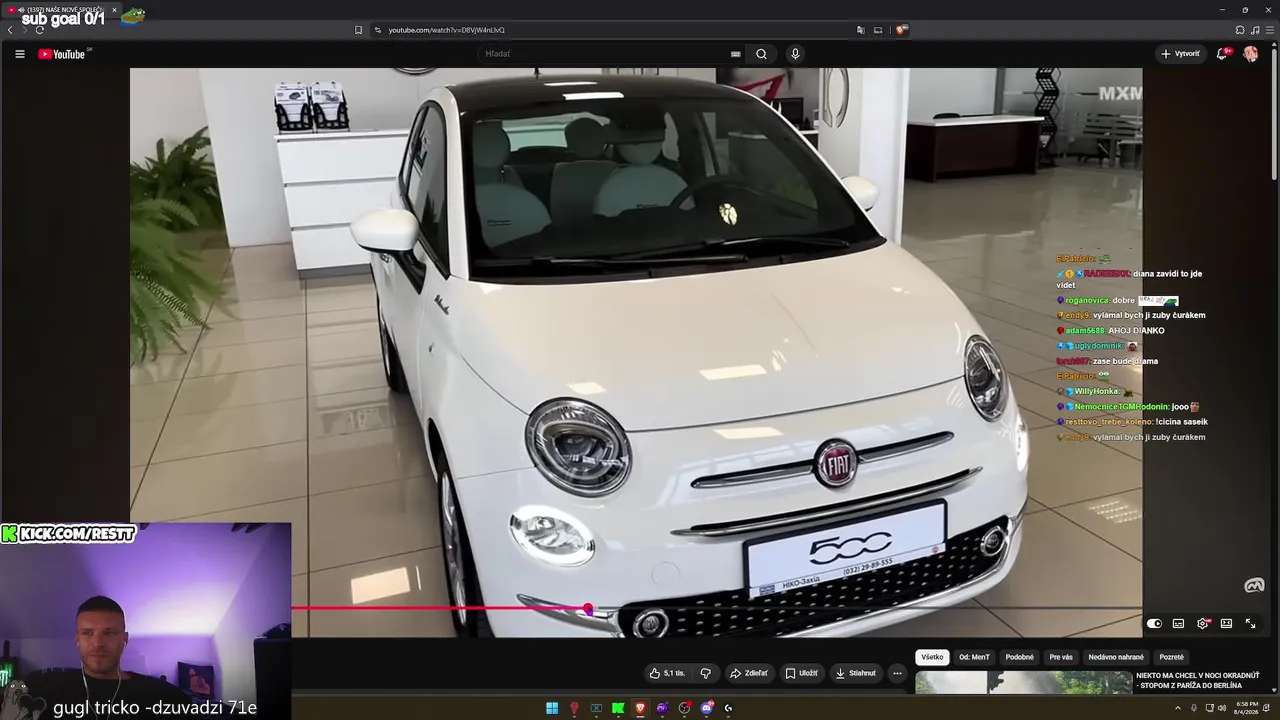Open recommended video thumbnail about Berlin trip
Image resolution: width=1280 pixels, height=720 pixels.
coord(1023,683)
